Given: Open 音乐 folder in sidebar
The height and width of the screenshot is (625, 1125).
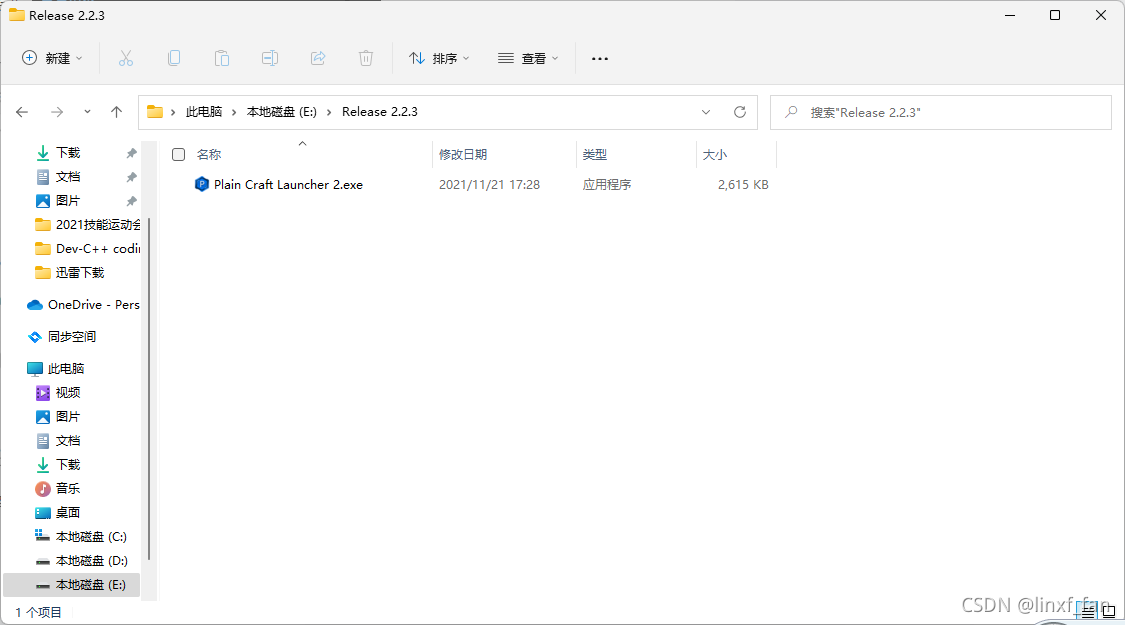Looking at the screenshot, I should pos(58,489).
